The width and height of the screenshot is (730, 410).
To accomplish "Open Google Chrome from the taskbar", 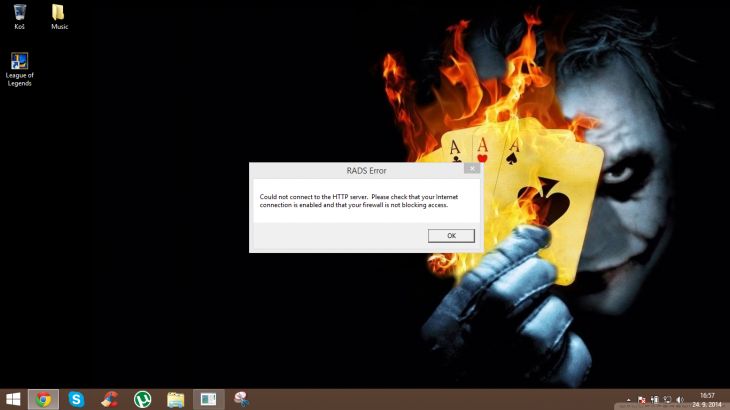I will pyautogui.click(x=43, y=399).
